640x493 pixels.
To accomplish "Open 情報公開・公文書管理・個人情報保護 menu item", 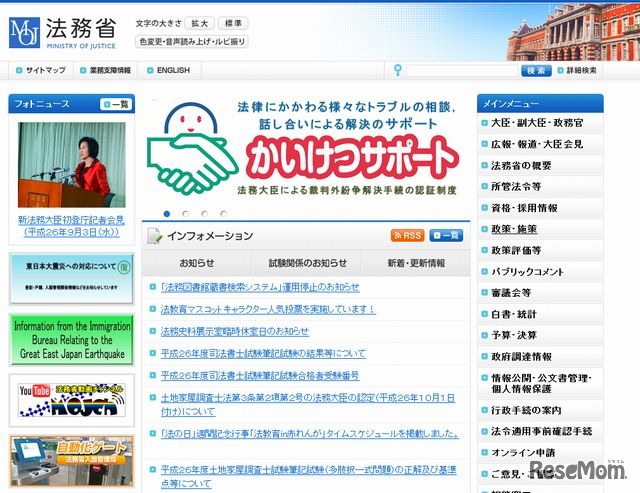I will click(x=540, y=383).
